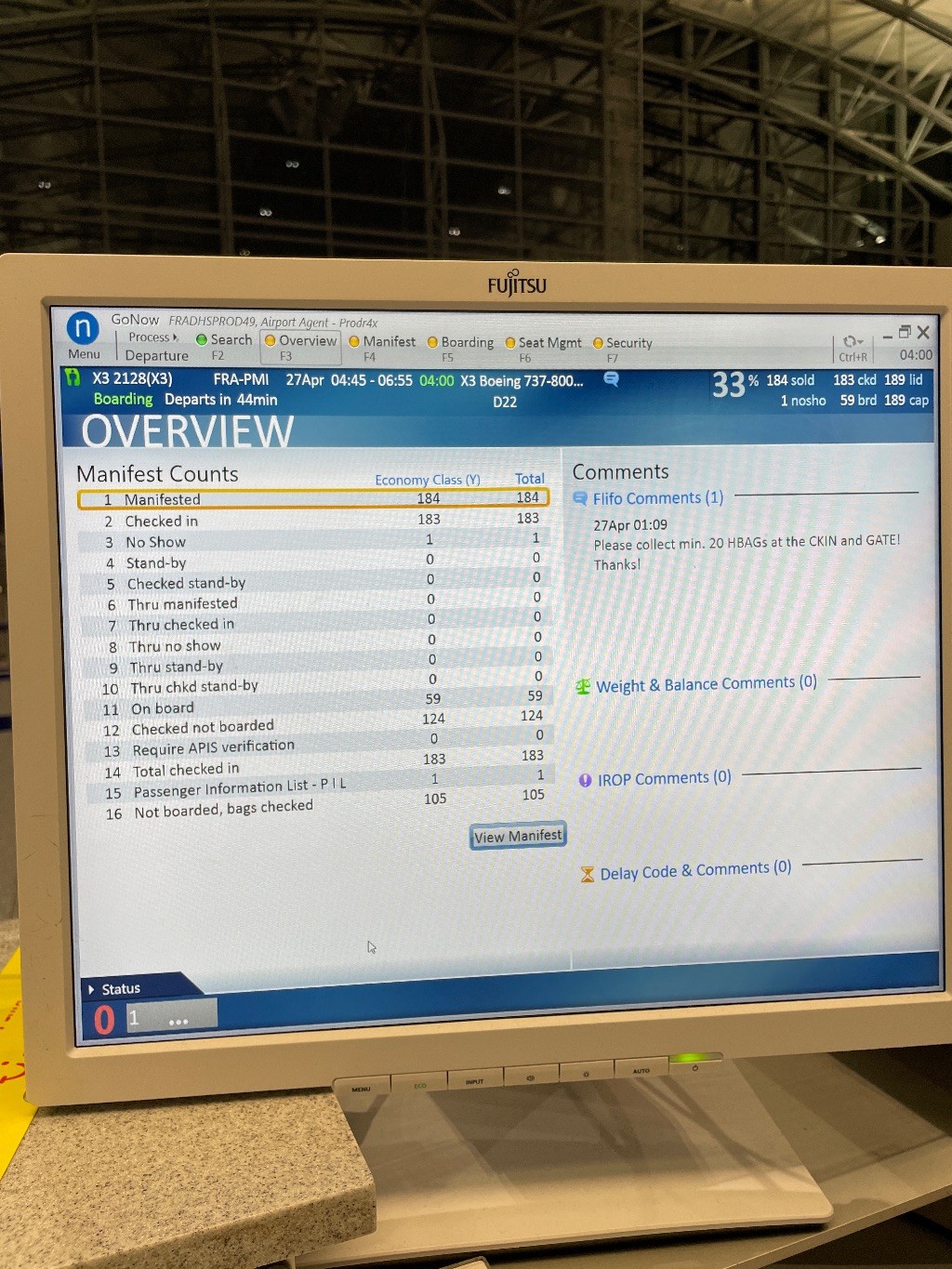Image resolution: width=952 pixels, height=1269 pixels.
Task: Click the Delay Code hourglass icon
Action: point(587,874)
